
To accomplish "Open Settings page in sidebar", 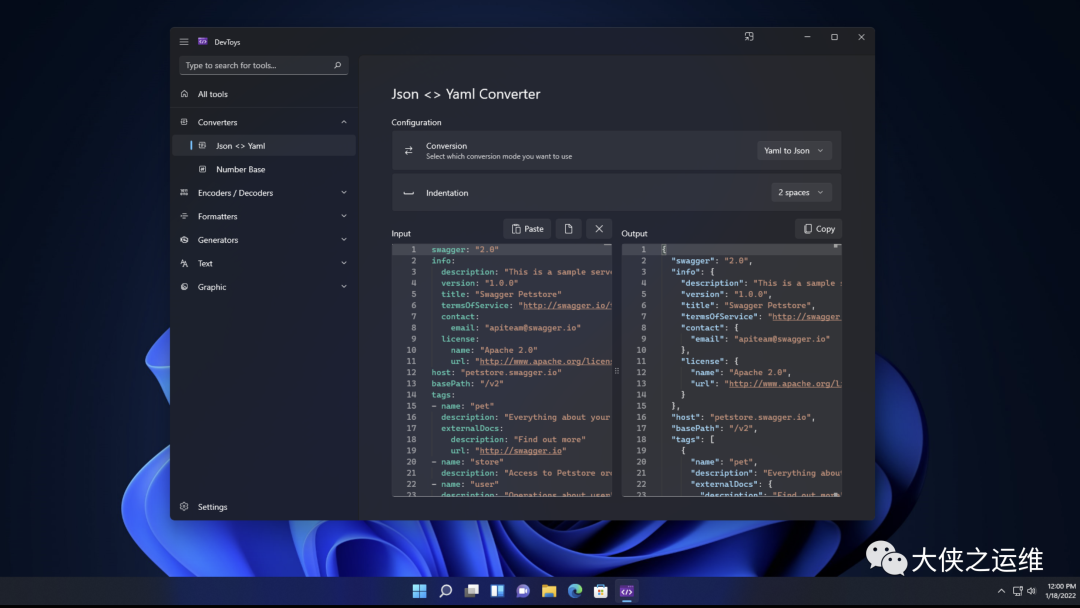I will click(264, 506).
